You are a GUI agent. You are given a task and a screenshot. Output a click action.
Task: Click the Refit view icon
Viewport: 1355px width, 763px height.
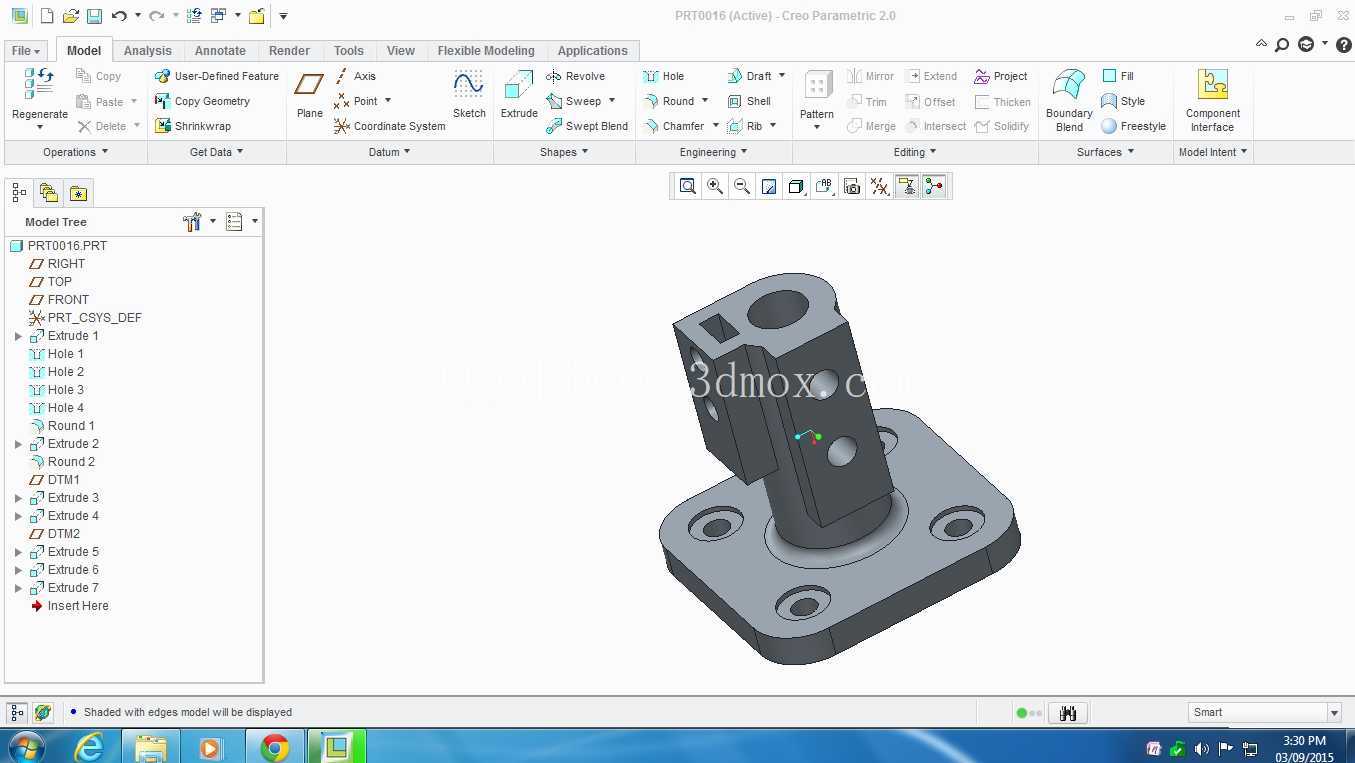coord(687,186)
